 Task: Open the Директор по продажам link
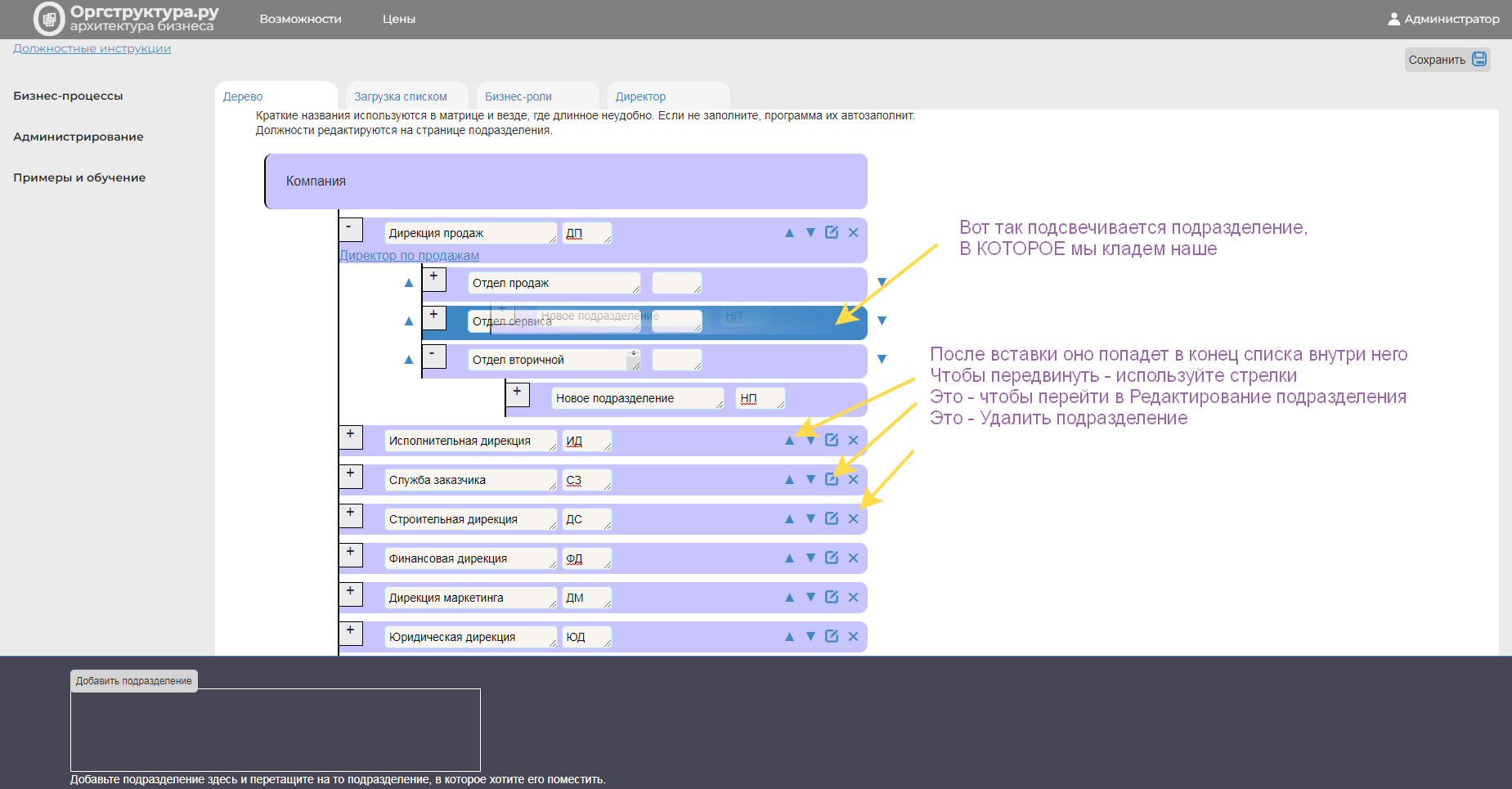pyautogui.click(x=410, y=255)
